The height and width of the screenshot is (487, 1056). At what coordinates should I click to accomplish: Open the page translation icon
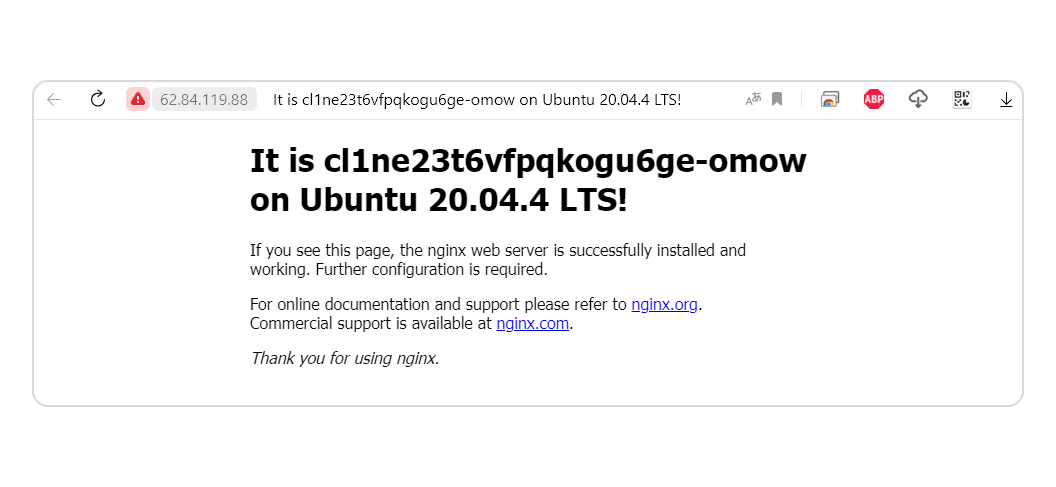click(x=753, y=99)
